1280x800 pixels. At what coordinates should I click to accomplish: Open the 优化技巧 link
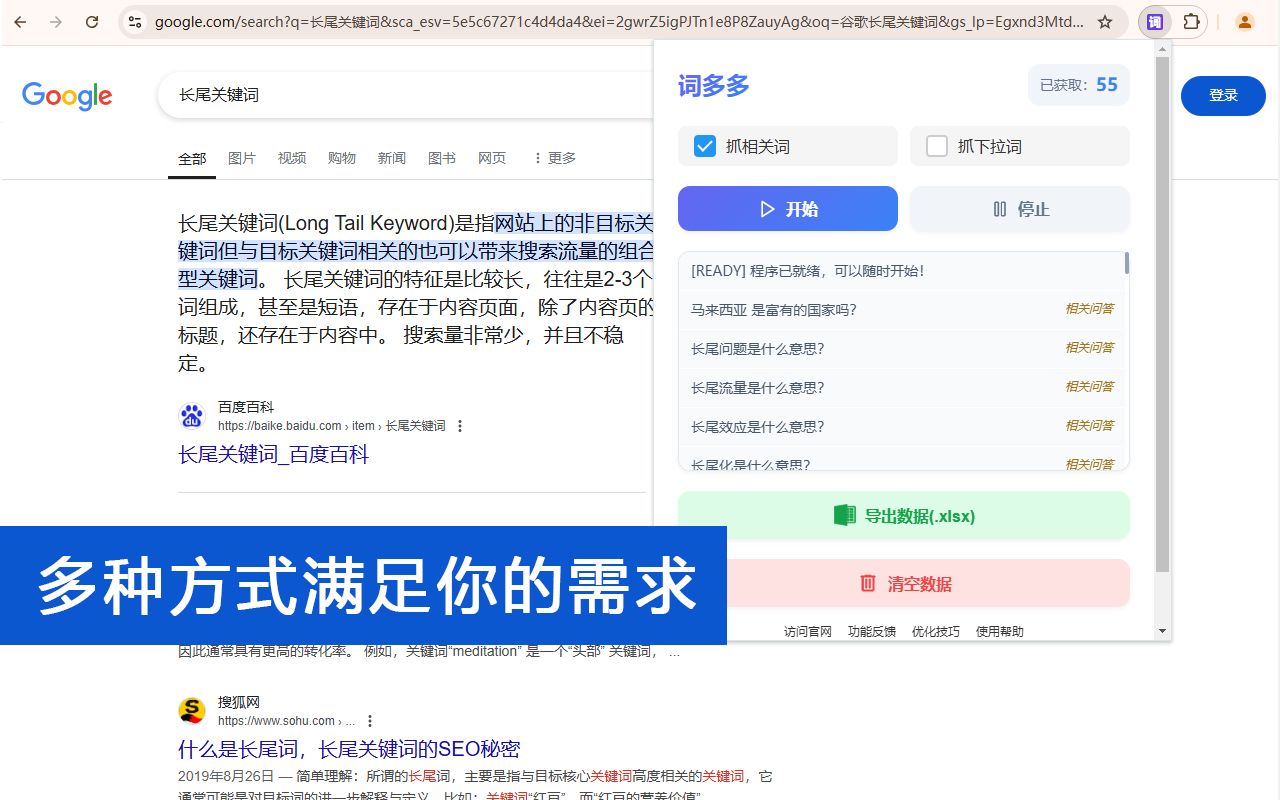936,631
